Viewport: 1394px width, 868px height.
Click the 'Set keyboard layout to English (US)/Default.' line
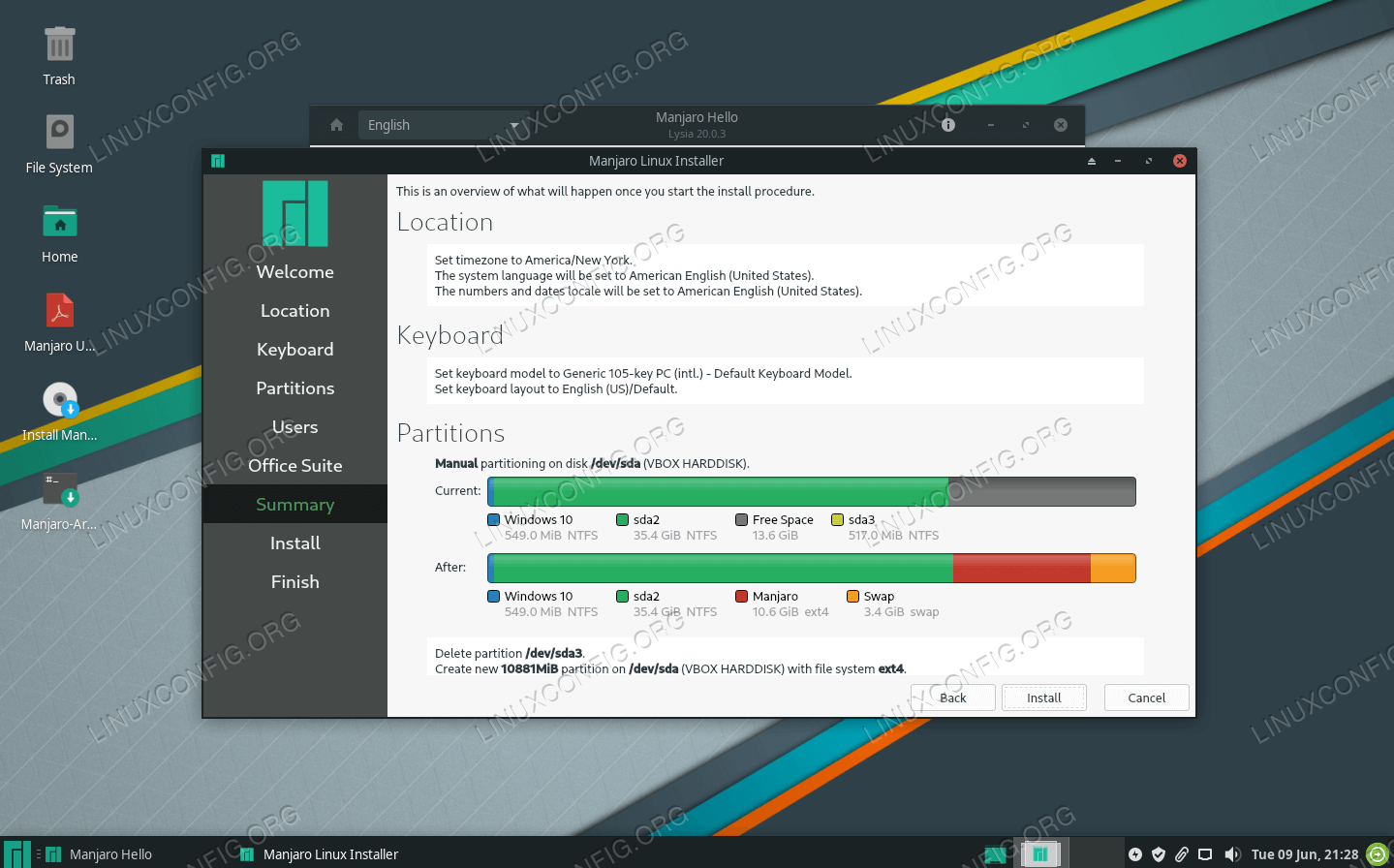pyautogui.click(x=556, y=388)
